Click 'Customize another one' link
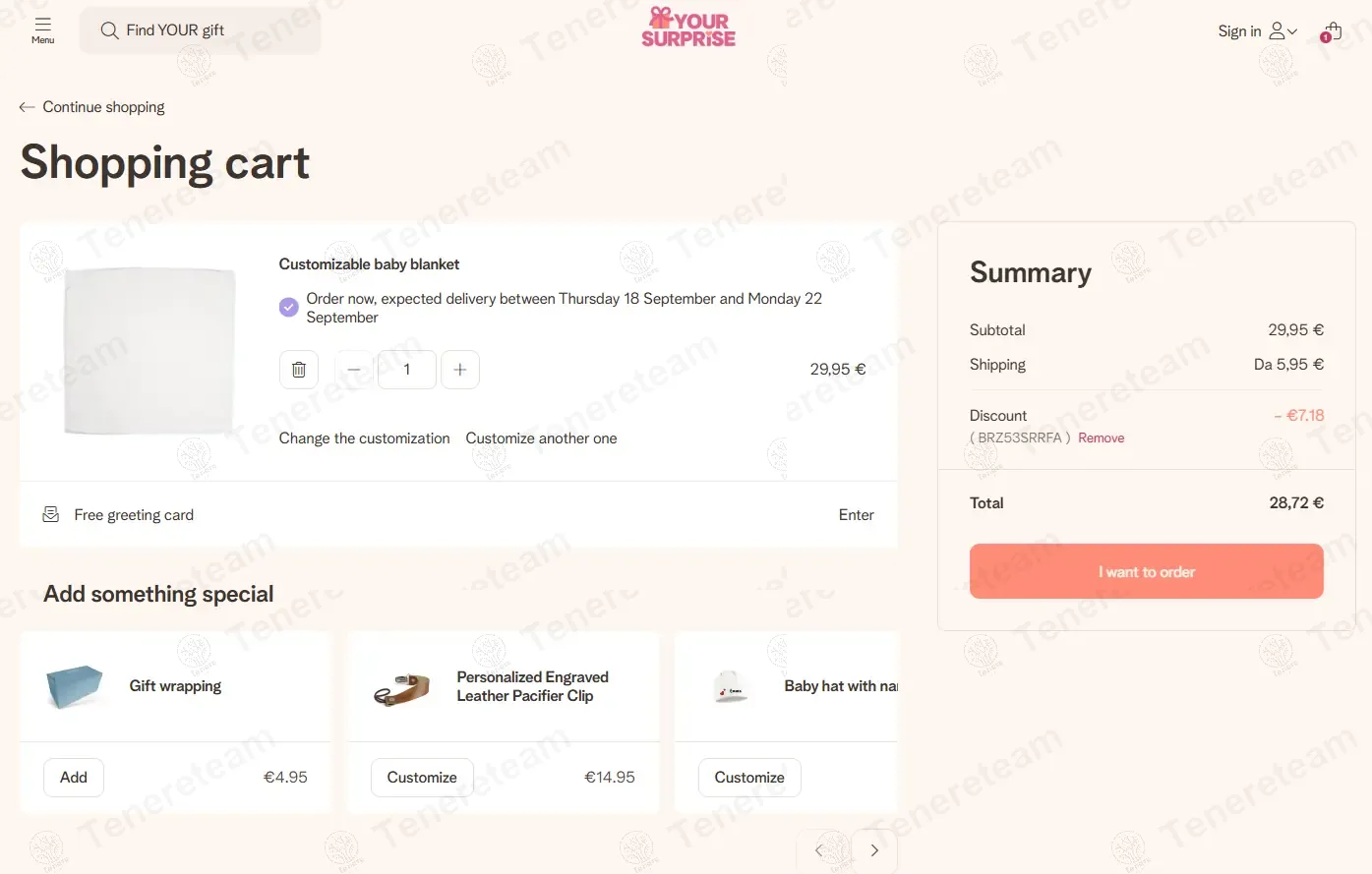 click(x=541, y=438)
